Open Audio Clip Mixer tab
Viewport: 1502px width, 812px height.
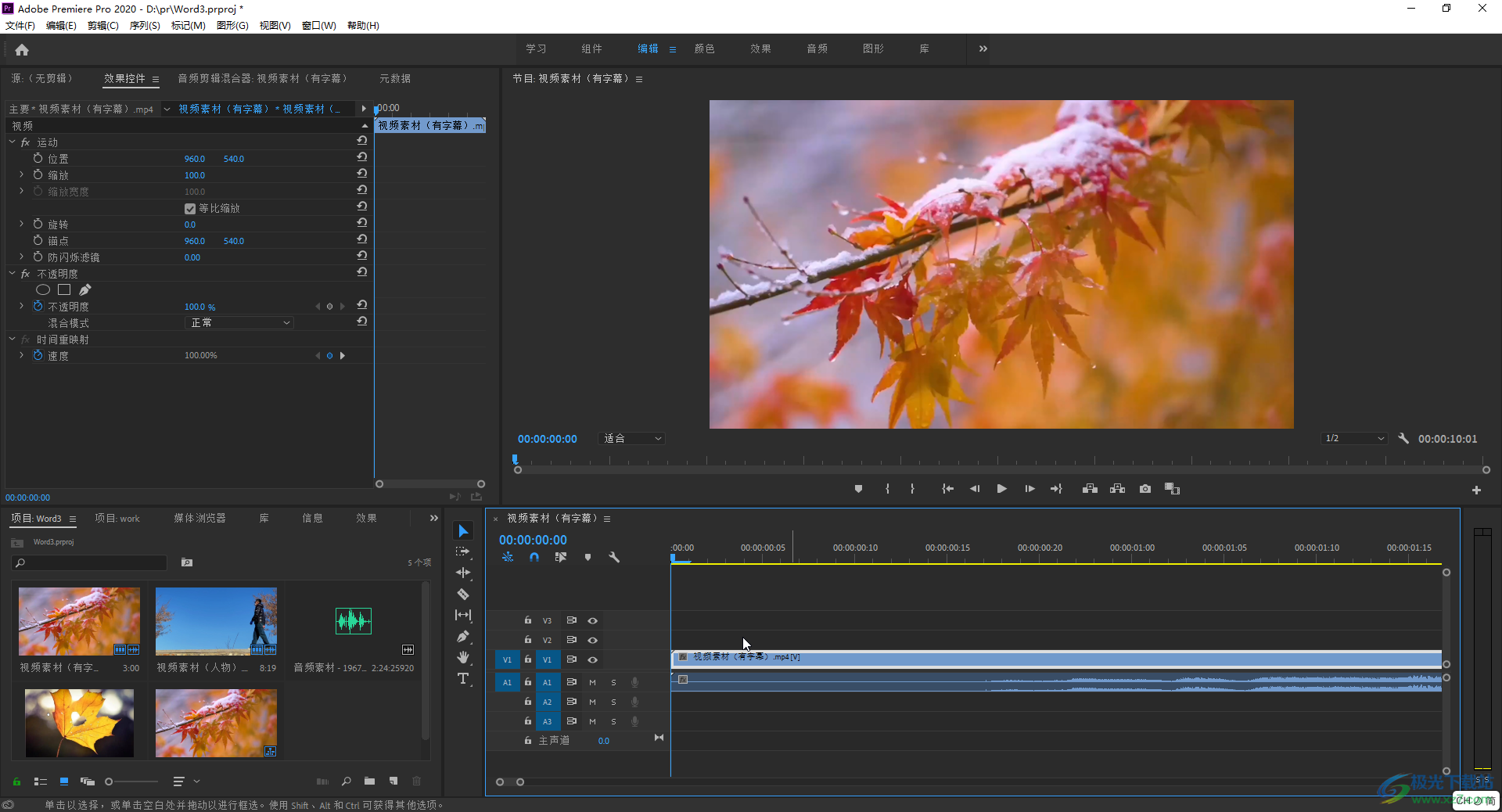(x=262, y=78)
